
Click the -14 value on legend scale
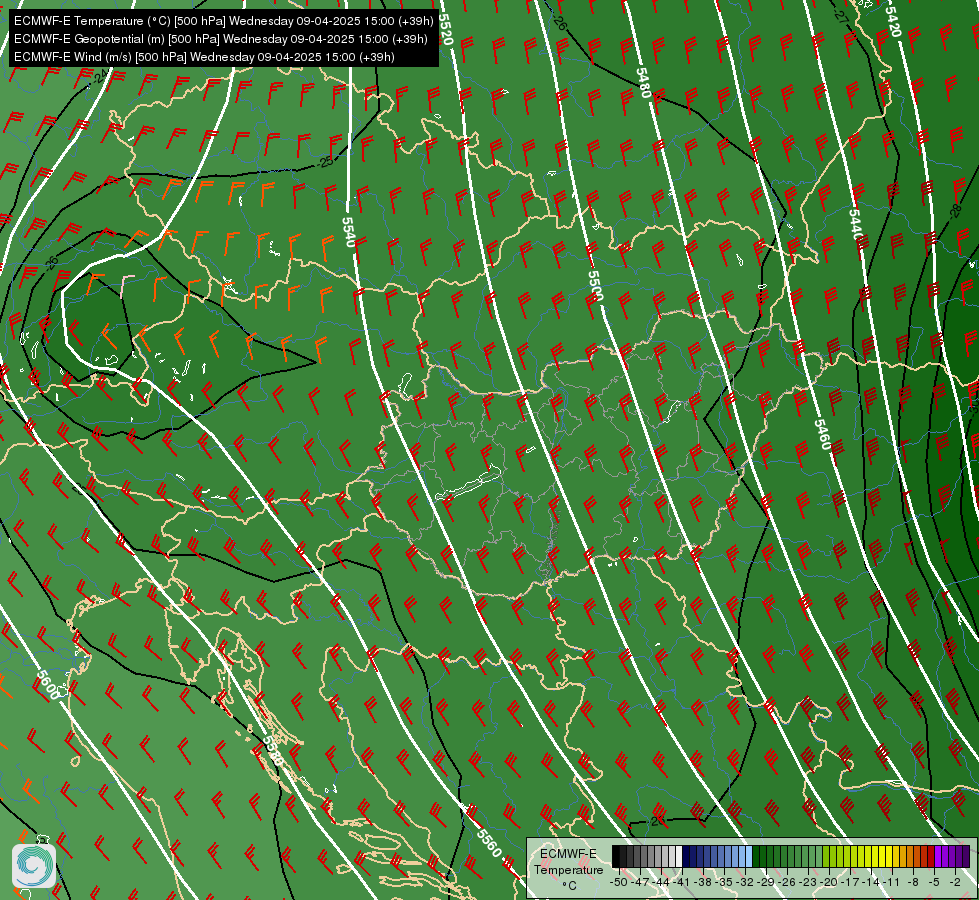pyautogui.click(x=871, y=882)
